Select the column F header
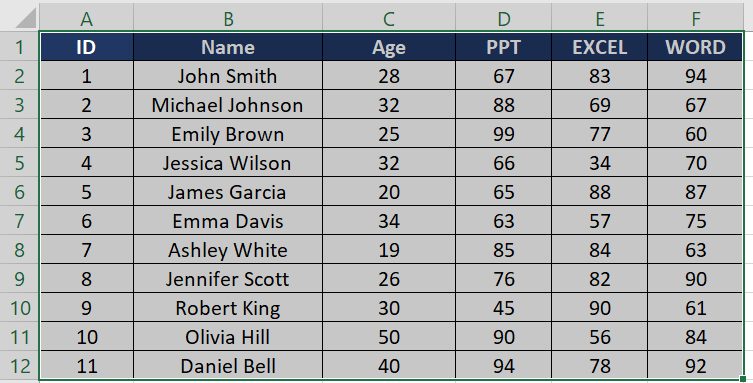 tap(696, 19)
